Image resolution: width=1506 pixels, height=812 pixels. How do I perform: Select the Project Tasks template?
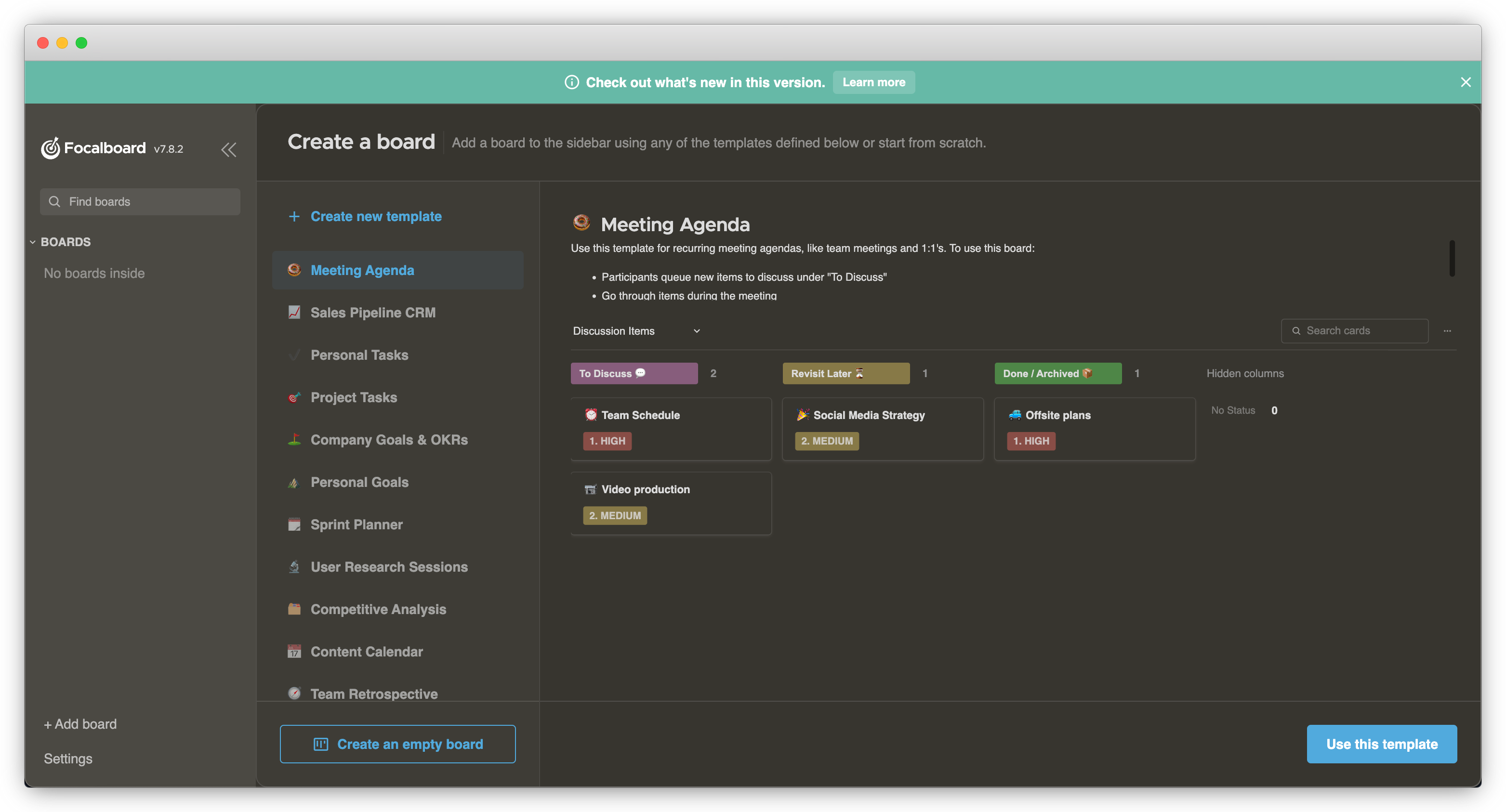353,397
